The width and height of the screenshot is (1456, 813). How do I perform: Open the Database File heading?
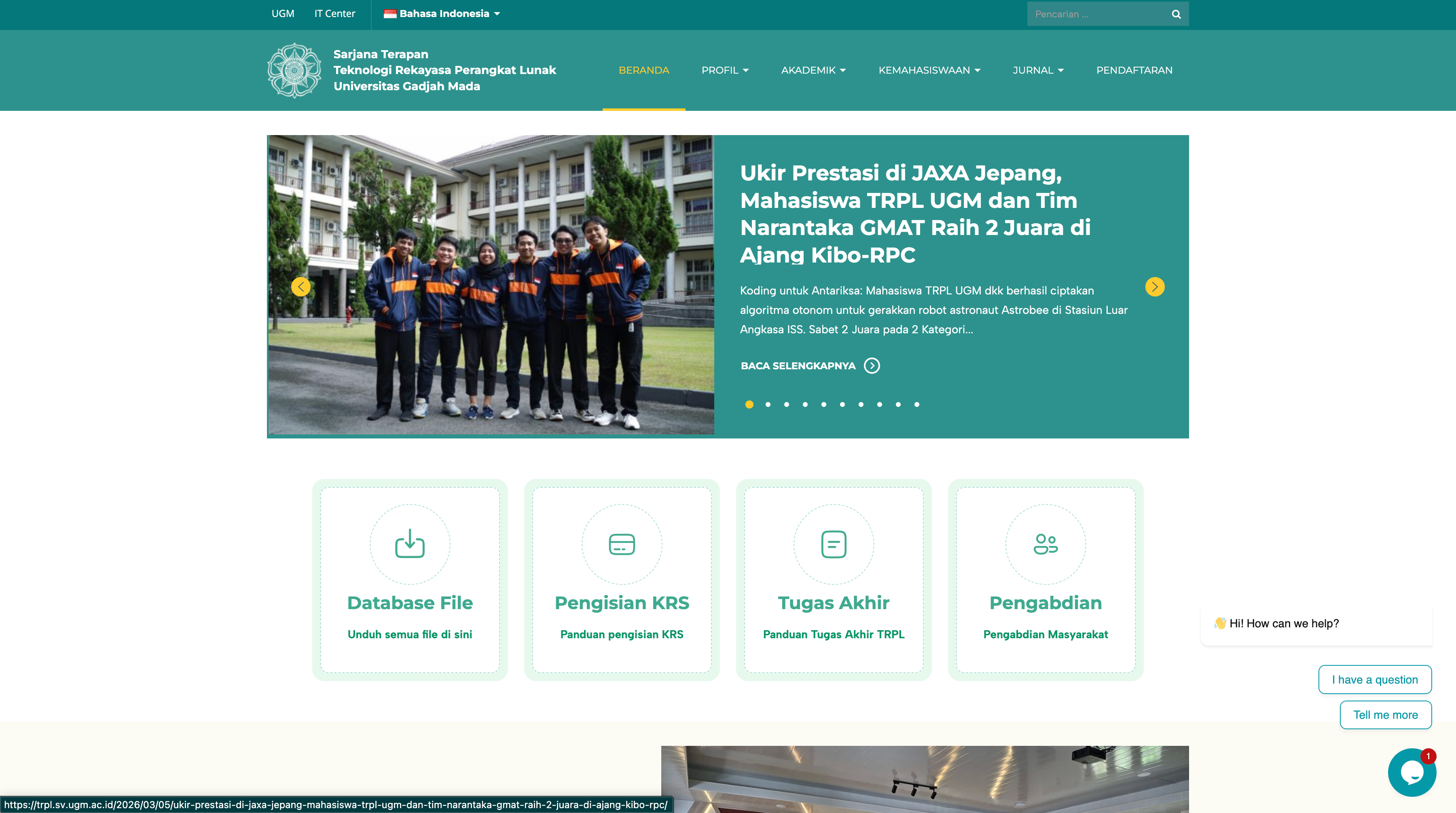[x=410, y=603]
